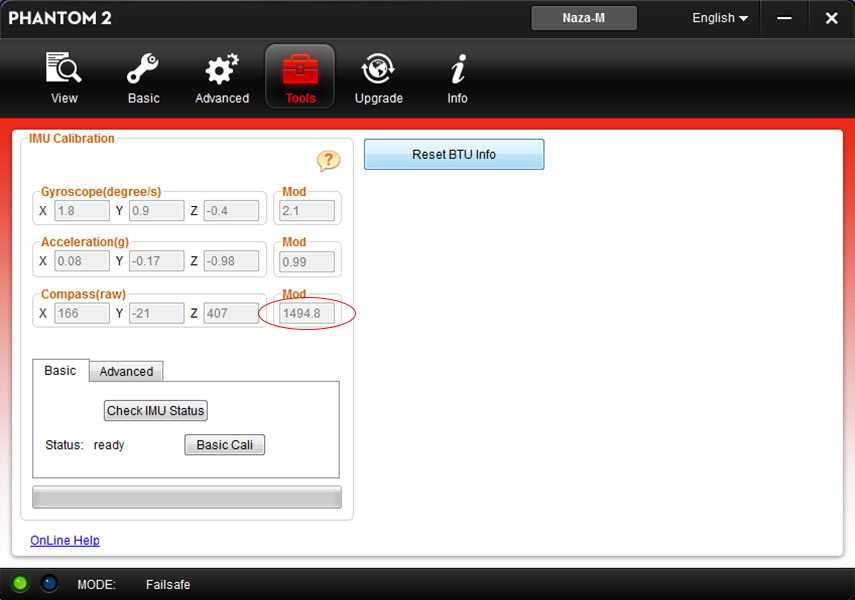The width and height of the screenshot is (855, 600).
Task: Click the Acceleration X field showing 0.08
Action: pyautogui.click(x=82, y=261)
